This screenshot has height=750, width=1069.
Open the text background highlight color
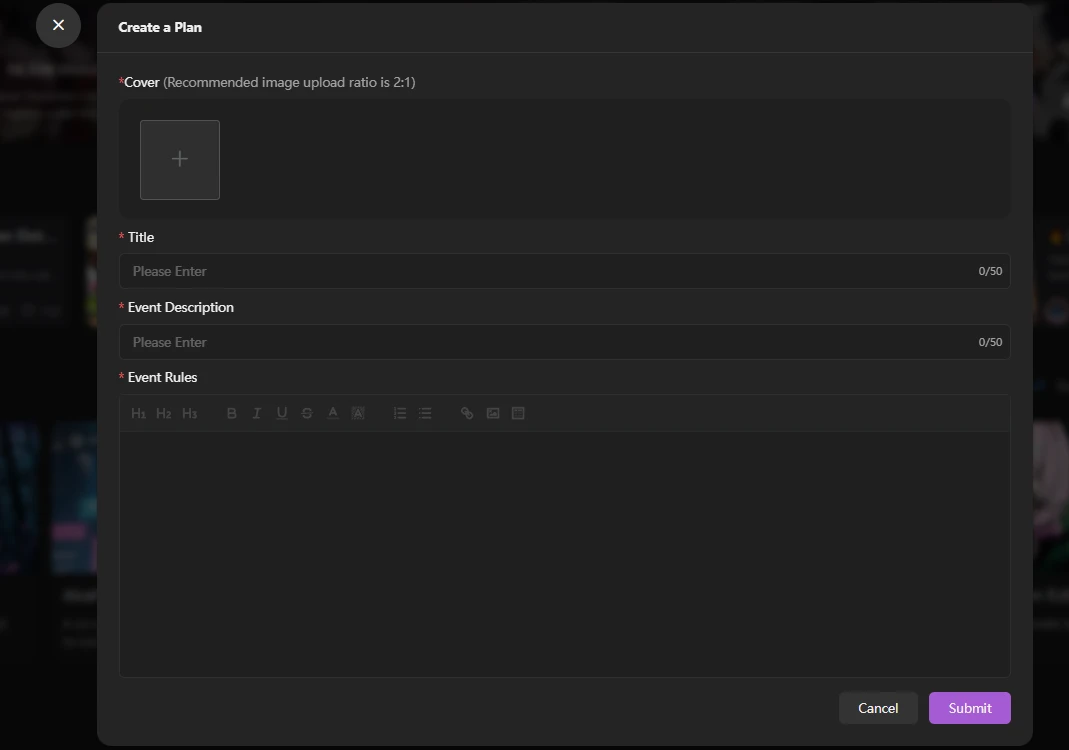[358, 413]
